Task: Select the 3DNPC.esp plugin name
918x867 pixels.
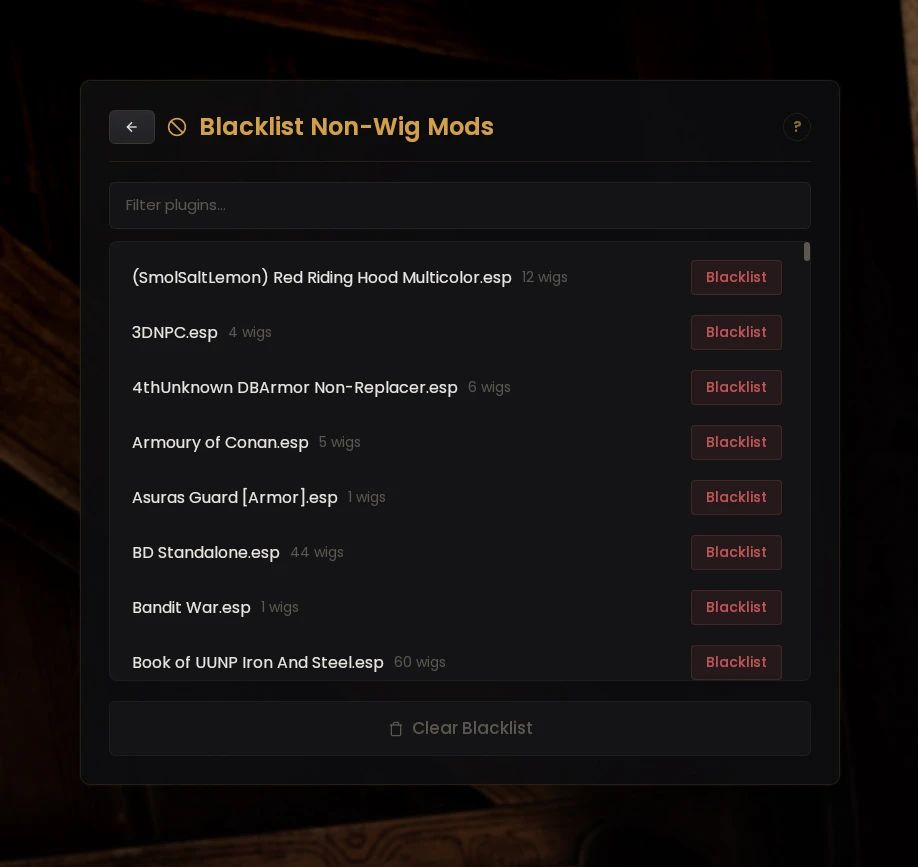Action: point(175,333)
